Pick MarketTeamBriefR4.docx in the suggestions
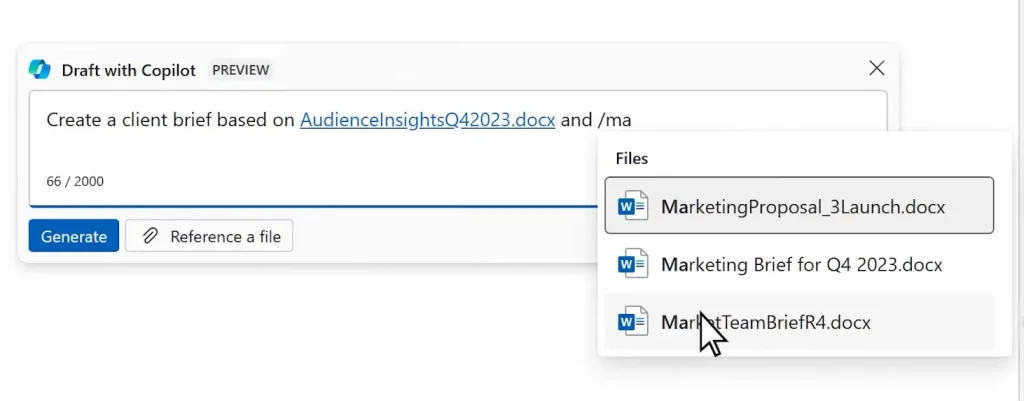This screenshot has height=401, width=1024. click(766, 322)
